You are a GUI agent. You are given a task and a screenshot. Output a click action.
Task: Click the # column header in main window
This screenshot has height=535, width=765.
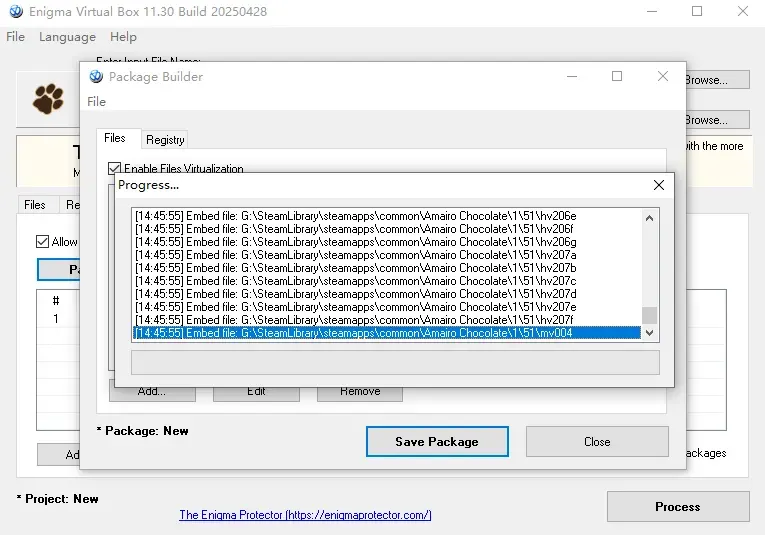[56, 301]
